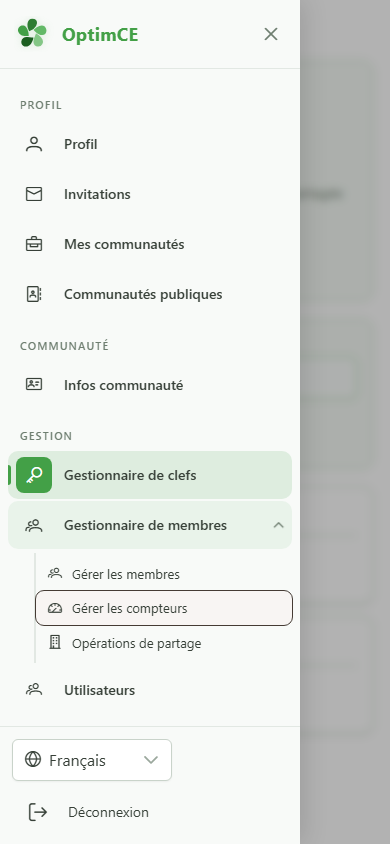Click the OptimCE clover logo

pos(32,34)
